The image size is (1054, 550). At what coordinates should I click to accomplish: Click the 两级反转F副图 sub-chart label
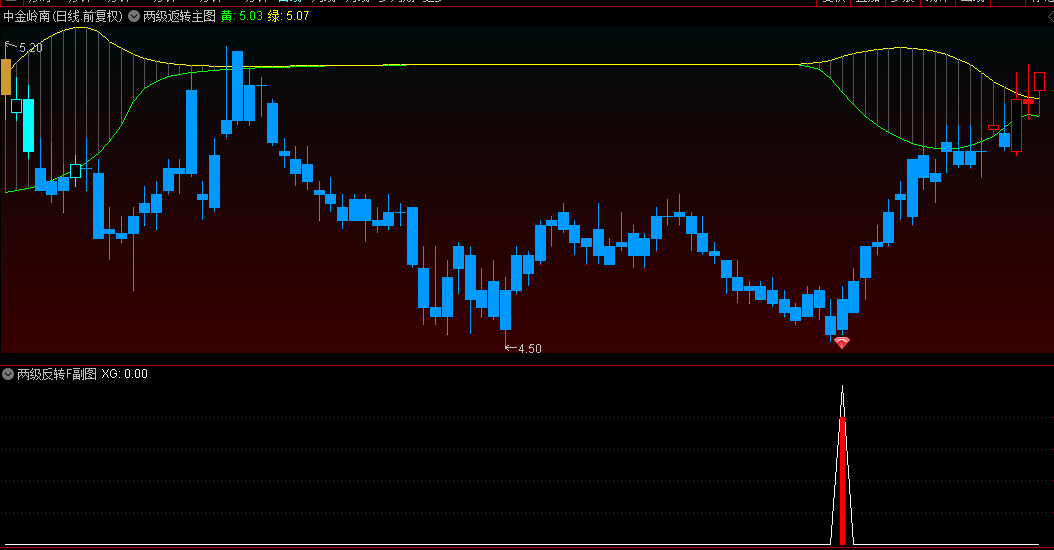(57, 374)
